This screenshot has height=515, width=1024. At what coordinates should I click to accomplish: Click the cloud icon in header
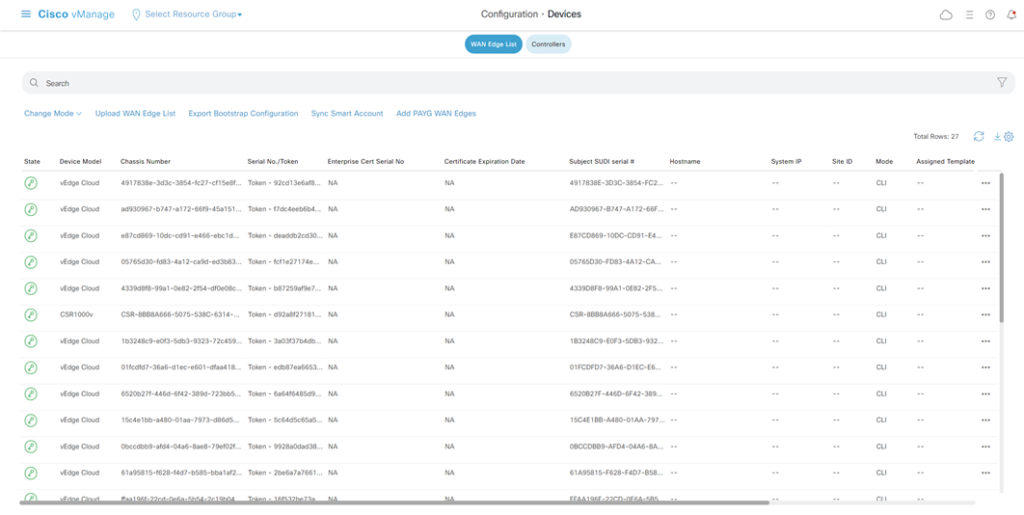point(946,15)
